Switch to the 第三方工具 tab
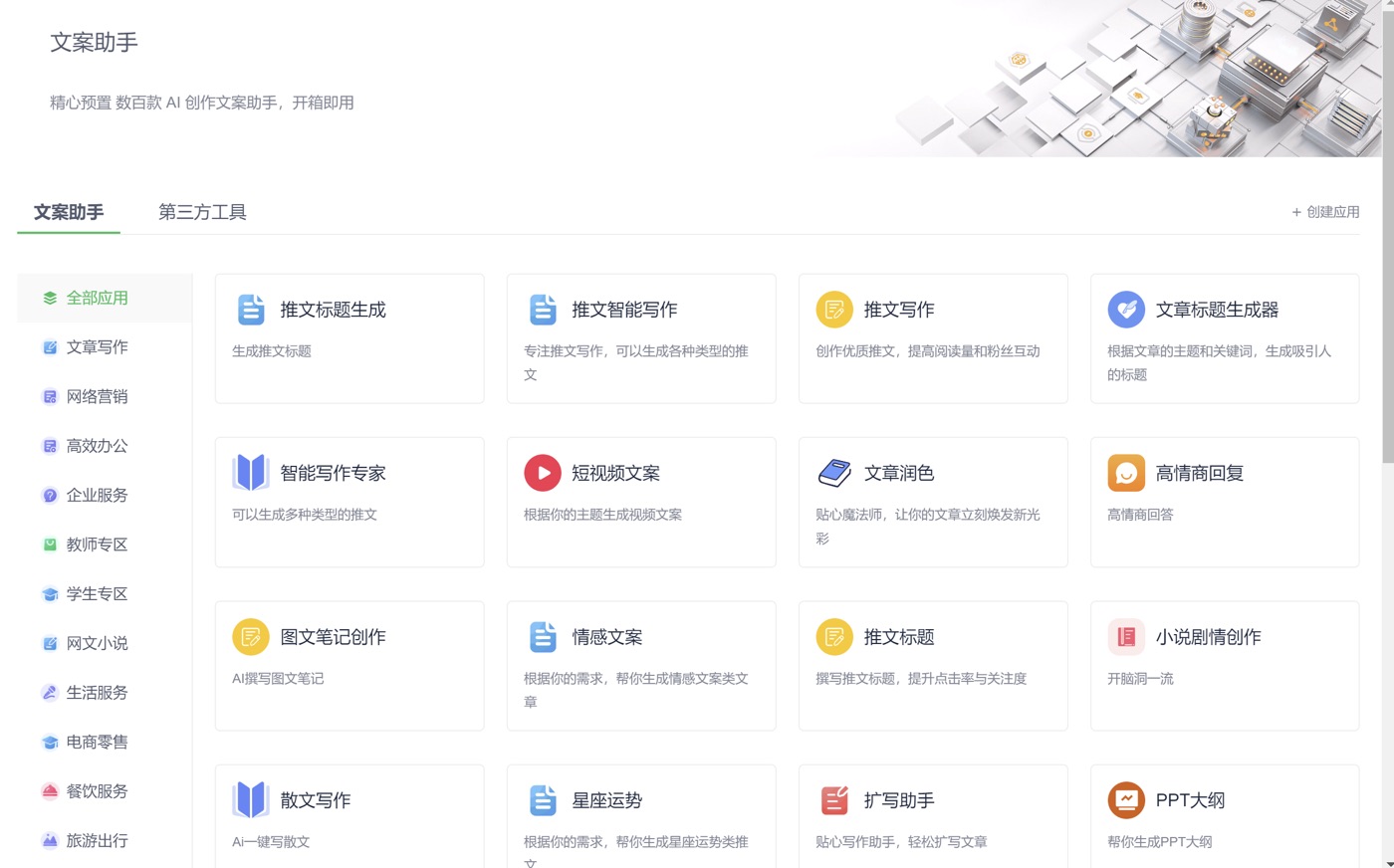This screenshot has width=1394, height=868. point(202,212)
